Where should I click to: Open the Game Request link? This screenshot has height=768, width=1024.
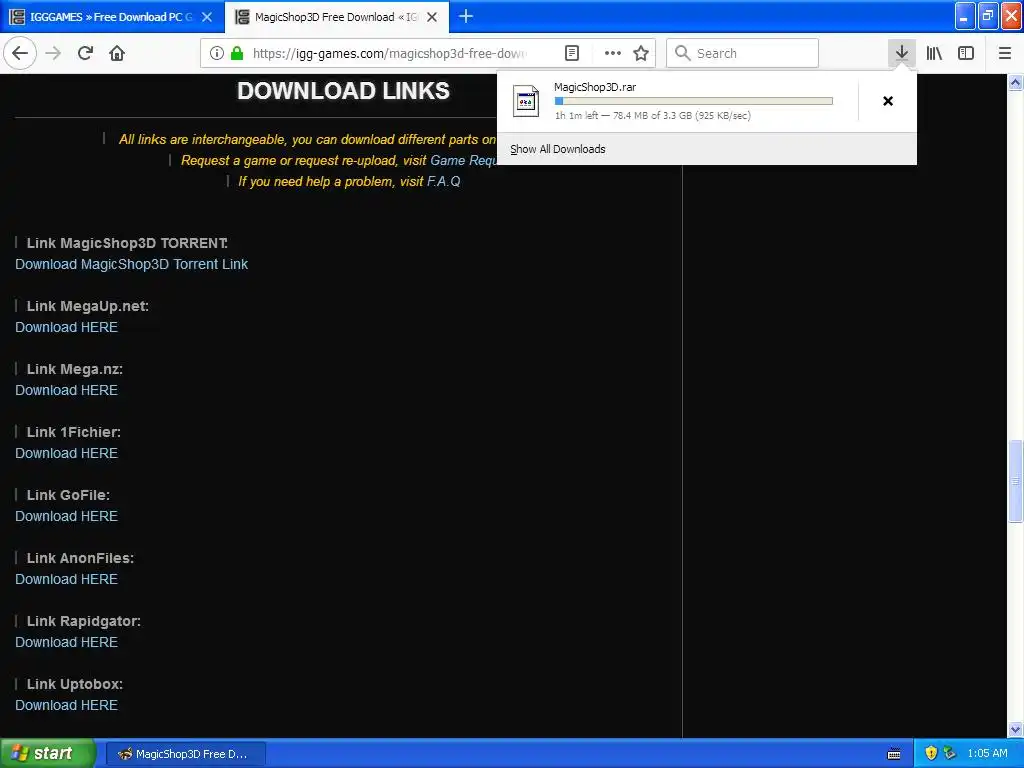pyautogui.click(x=463, y=161)
